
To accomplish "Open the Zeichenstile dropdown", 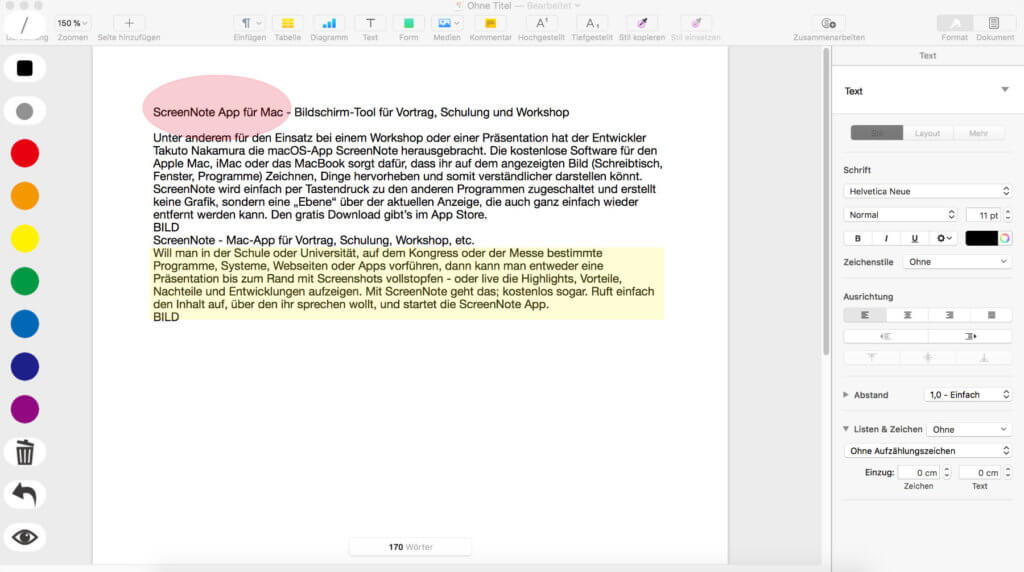I will click(957, 262).
